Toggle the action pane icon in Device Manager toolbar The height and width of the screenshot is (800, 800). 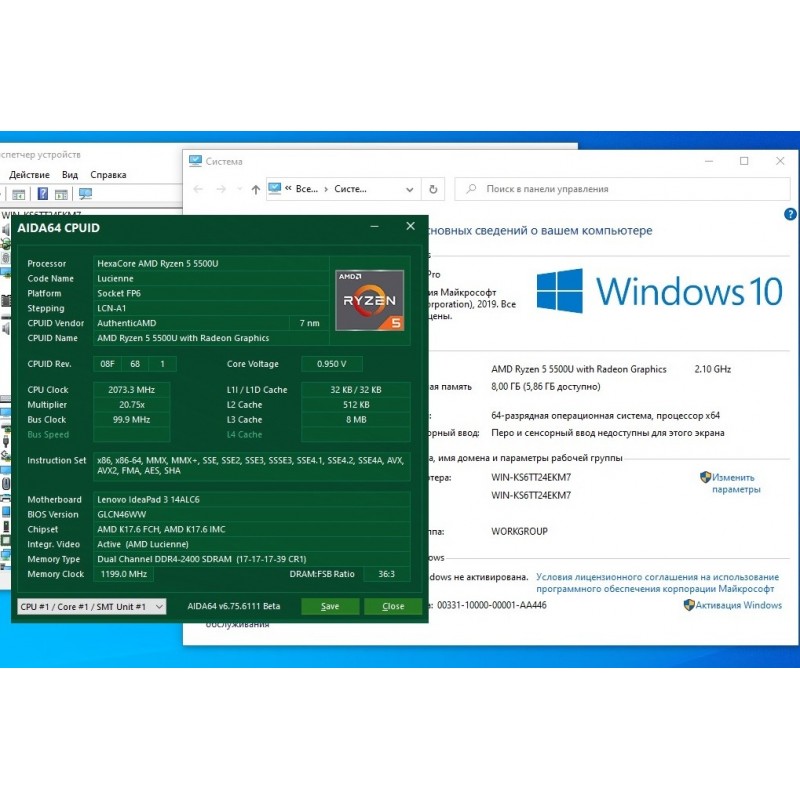click(61, 194)
